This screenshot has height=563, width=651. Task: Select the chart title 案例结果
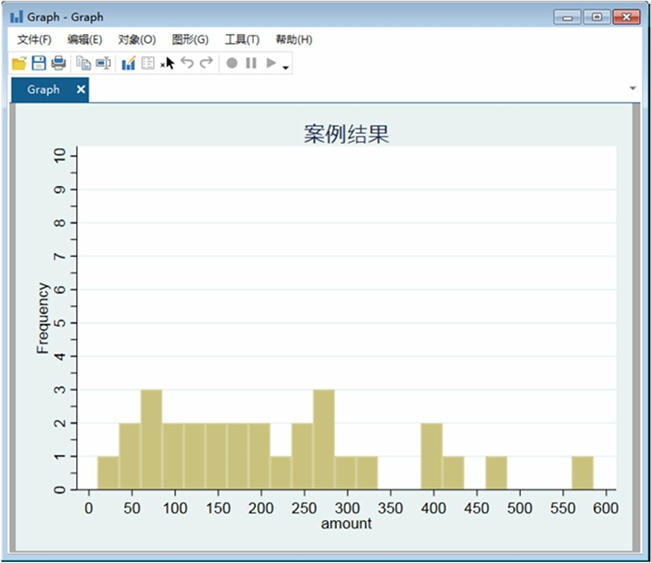pyautogui.click(x=346, y=134)
